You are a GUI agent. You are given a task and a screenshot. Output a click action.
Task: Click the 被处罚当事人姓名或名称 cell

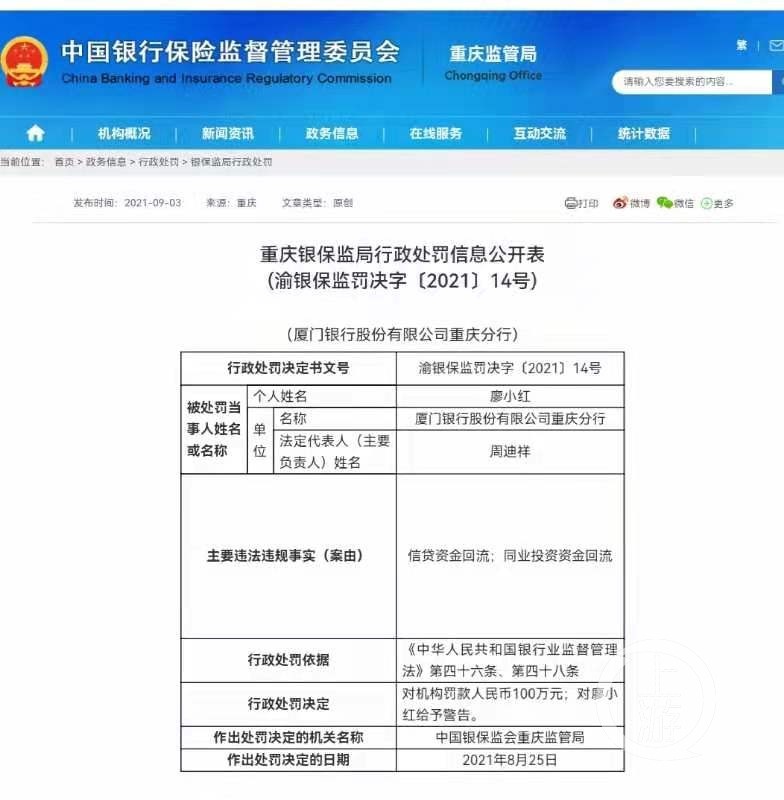(214, 429)
